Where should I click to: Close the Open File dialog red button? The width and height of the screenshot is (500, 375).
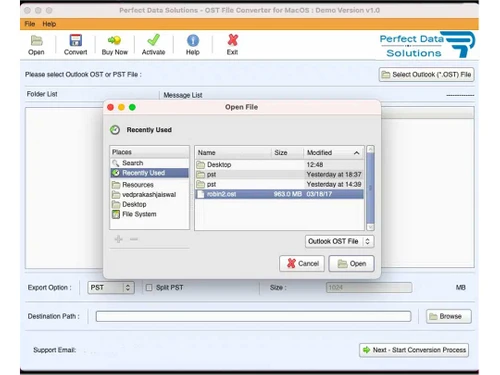pyautogui.click(x=111, y=107)
